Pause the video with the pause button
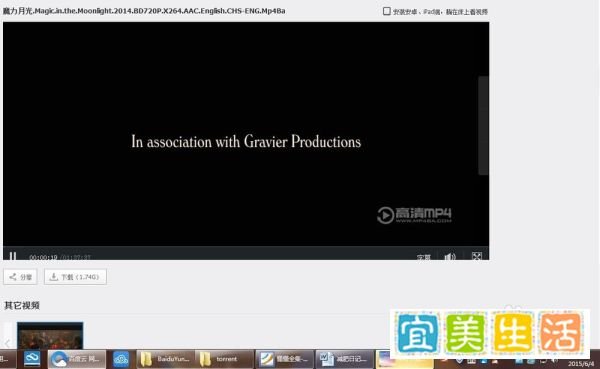The width and height of the screenshot is (600, 369). click(13, 256)
